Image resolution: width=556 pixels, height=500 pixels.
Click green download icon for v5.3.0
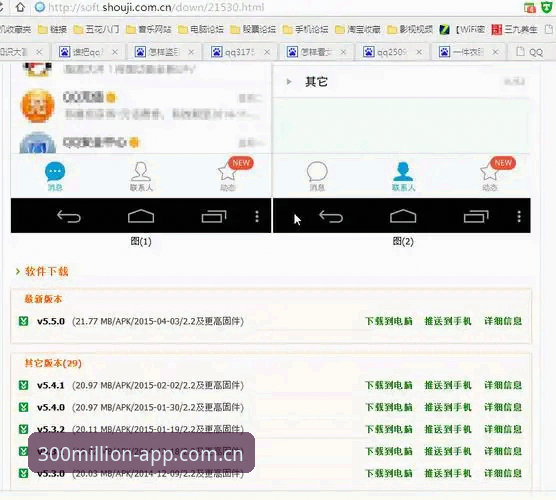(x=23, y=473)
